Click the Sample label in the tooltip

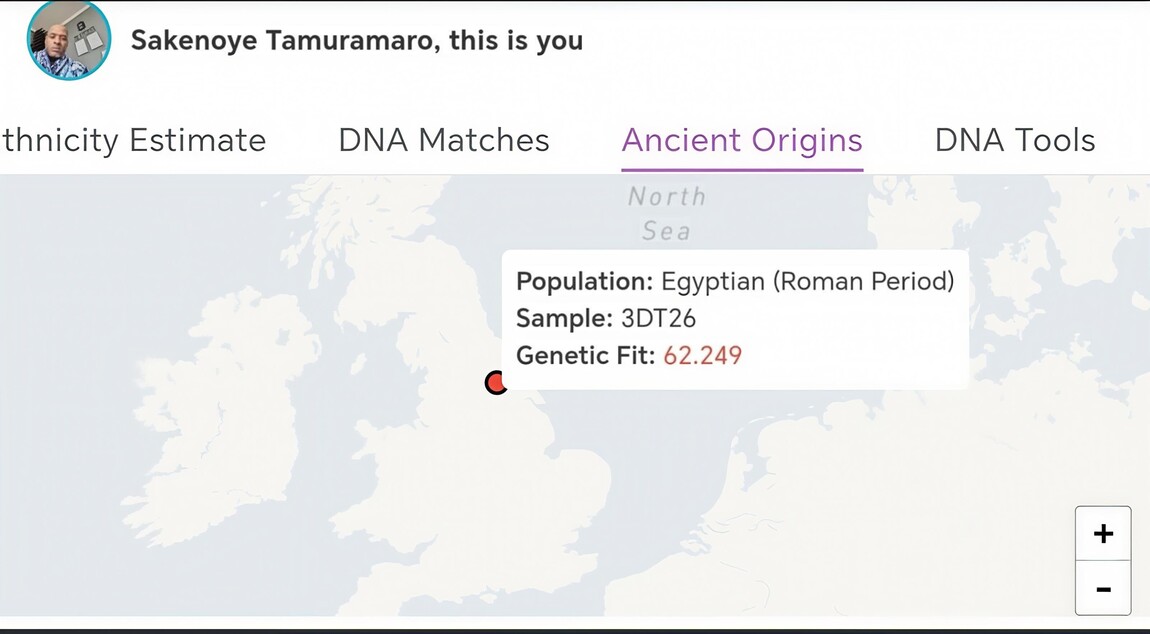(564, 319)
